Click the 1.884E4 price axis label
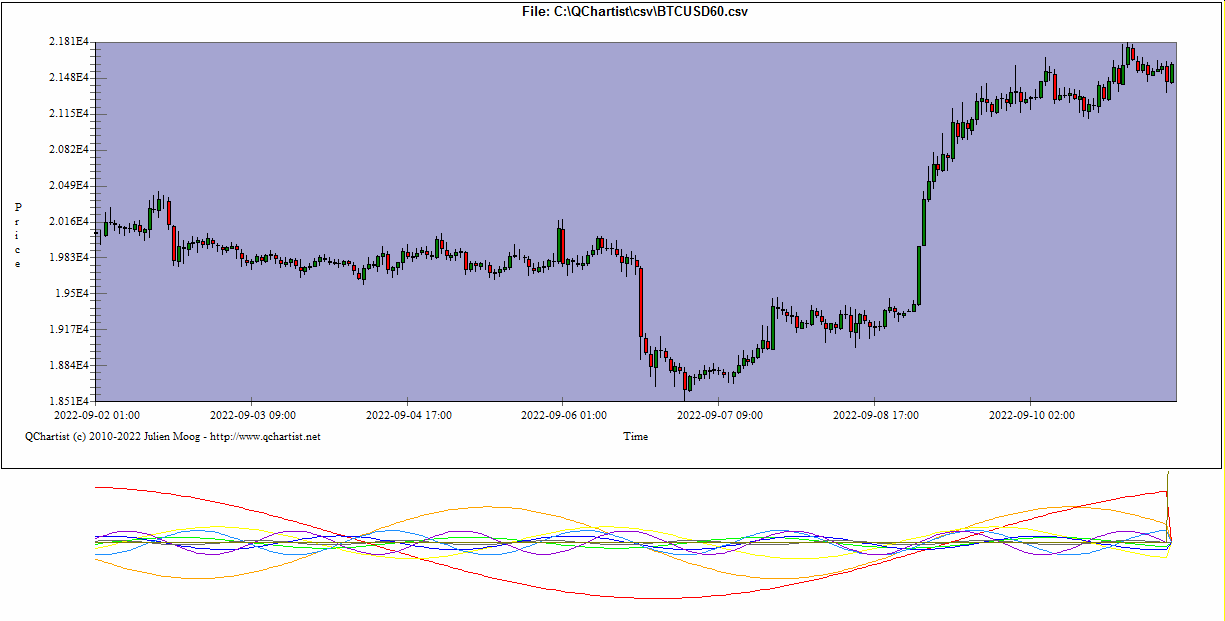 (69, 365)
